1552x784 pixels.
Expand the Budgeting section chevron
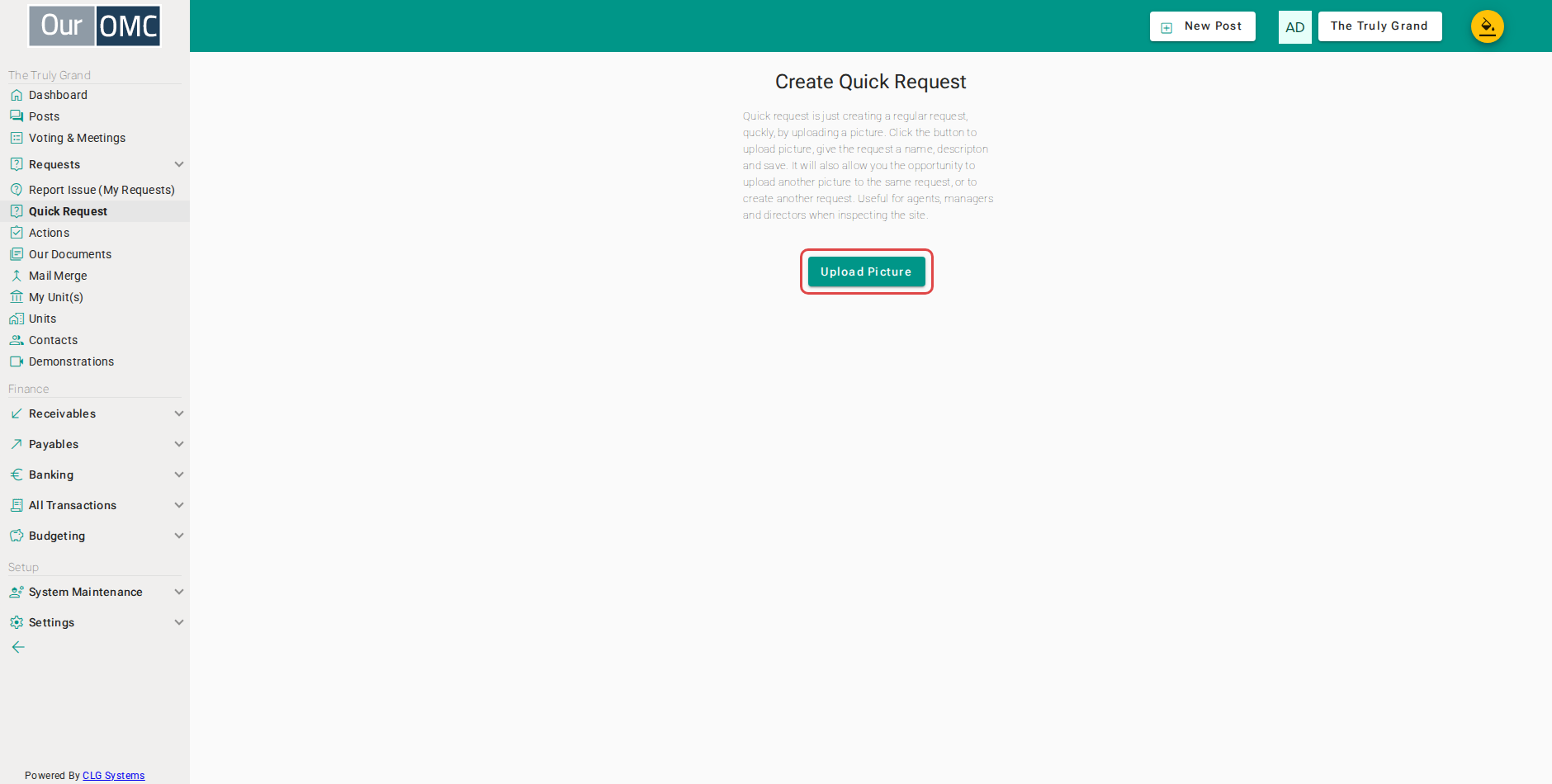tap(179, 536)
